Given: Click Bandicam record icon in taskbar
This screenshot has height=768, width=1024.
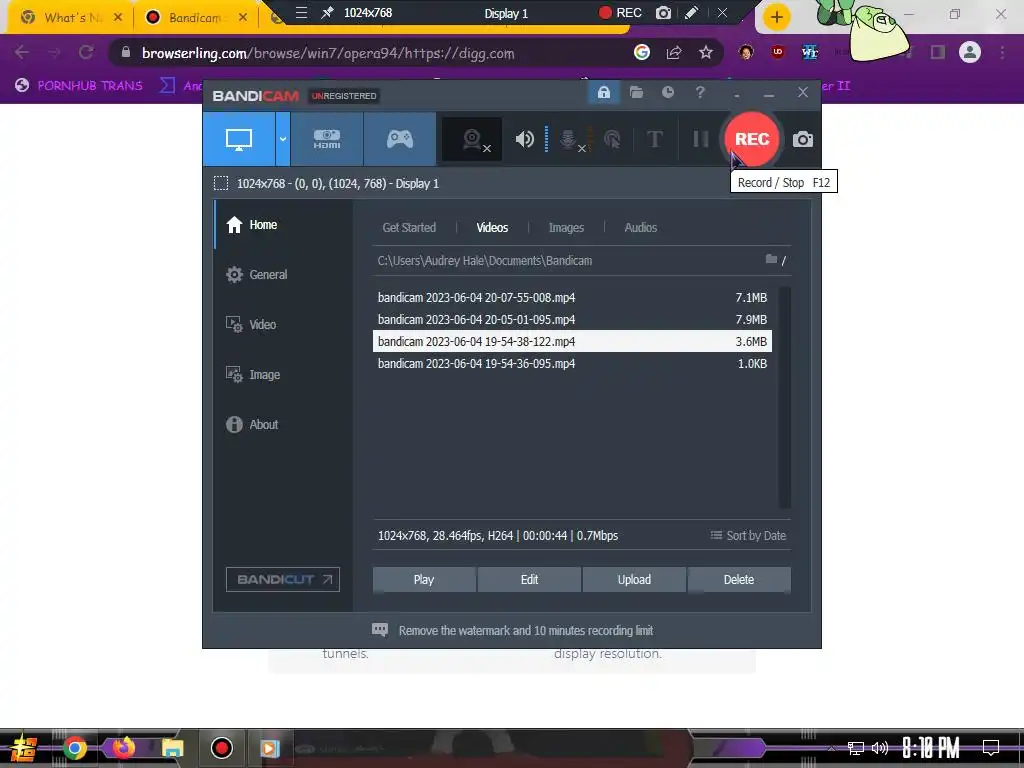Looking at the screenshot, I should point(222,748).
